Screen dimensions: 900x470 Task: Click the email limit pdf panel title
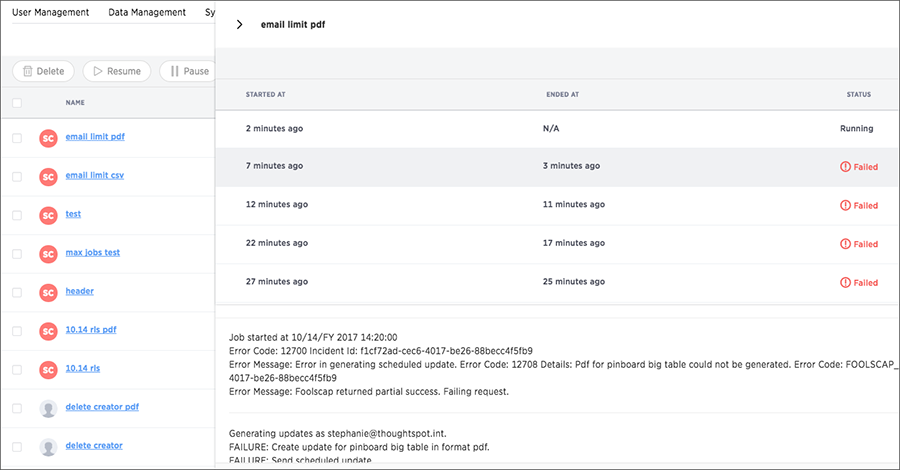(x=293, y=25)
